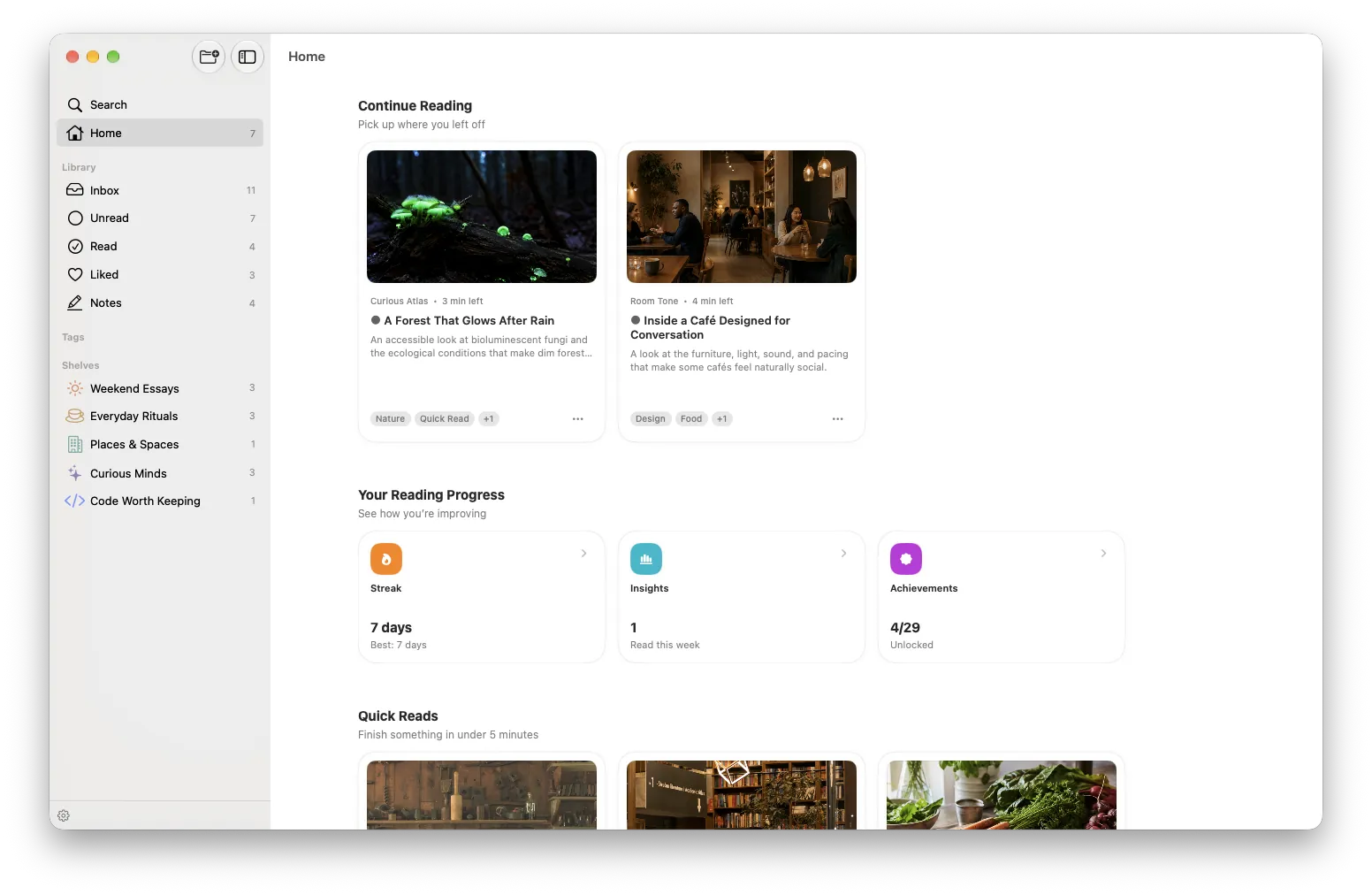Open the Inbox library section
This screenshot has width=1372, height=895.
tap(160, 190)
